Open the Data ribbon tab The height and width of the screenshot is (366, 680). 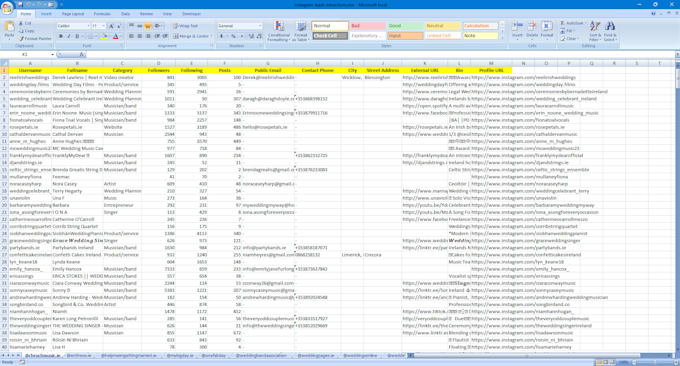(x=126, y=14)
